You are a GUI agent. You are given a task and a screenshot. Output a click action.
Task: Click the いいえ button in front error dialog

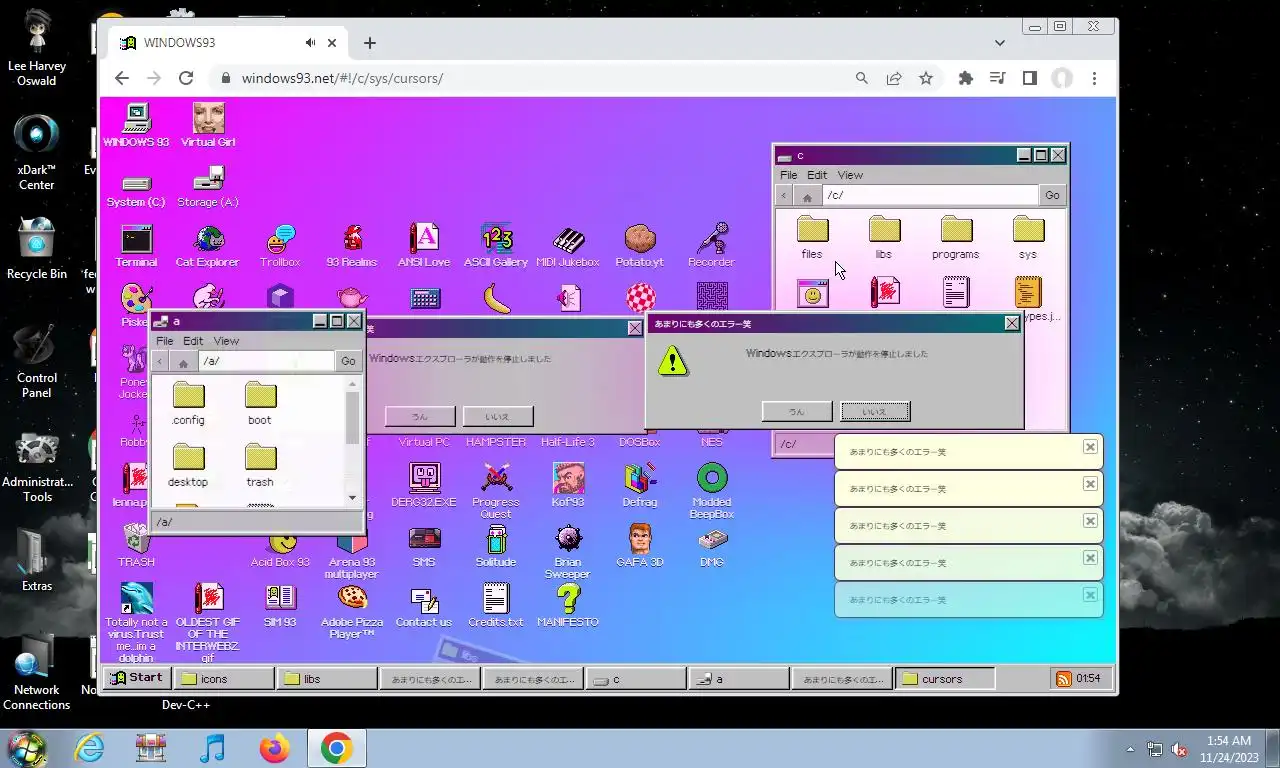point(875,411)
